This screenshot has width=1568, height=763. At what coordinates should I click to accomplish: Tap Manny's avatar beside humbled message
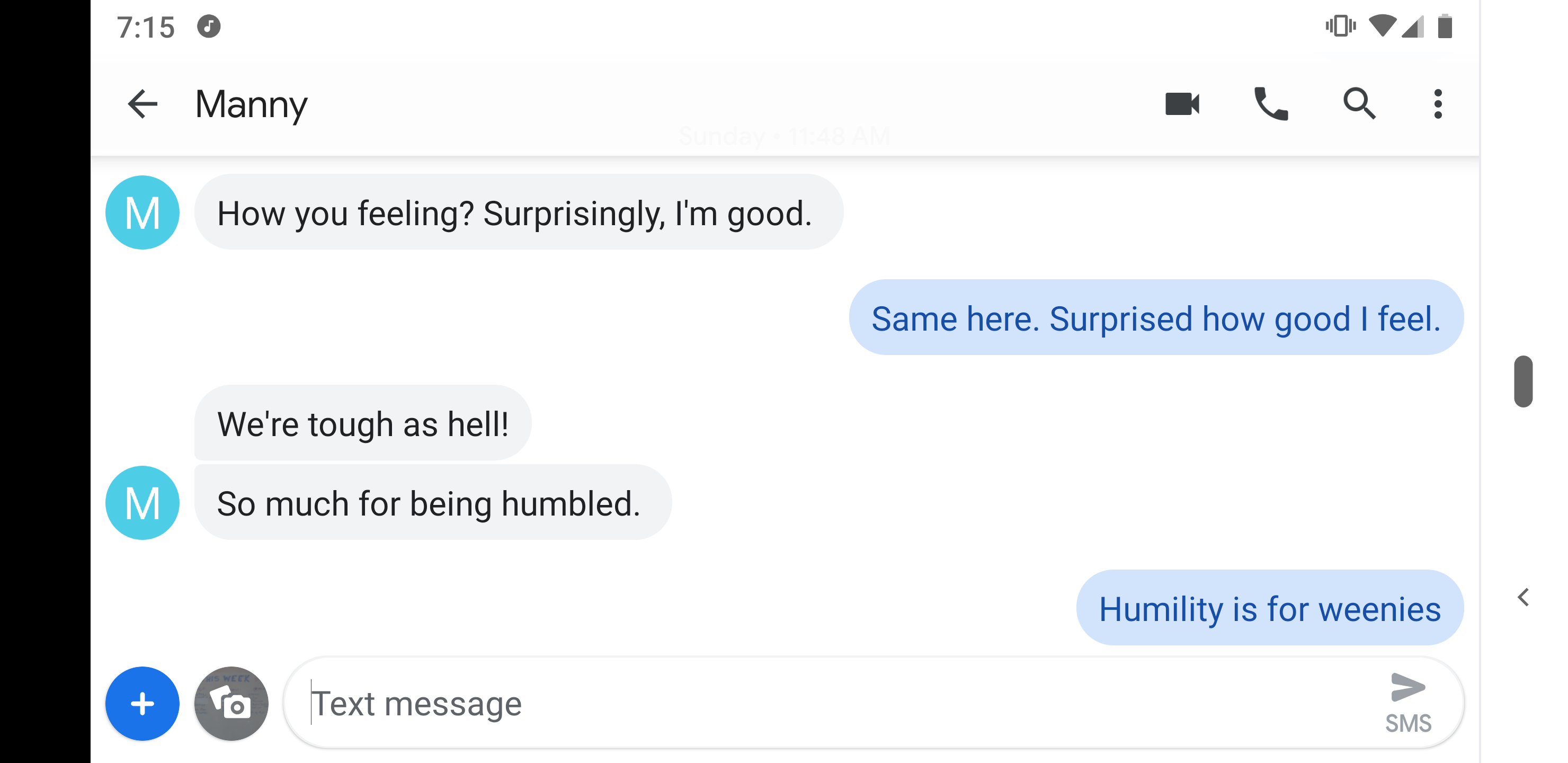click(x=142, y=503)
